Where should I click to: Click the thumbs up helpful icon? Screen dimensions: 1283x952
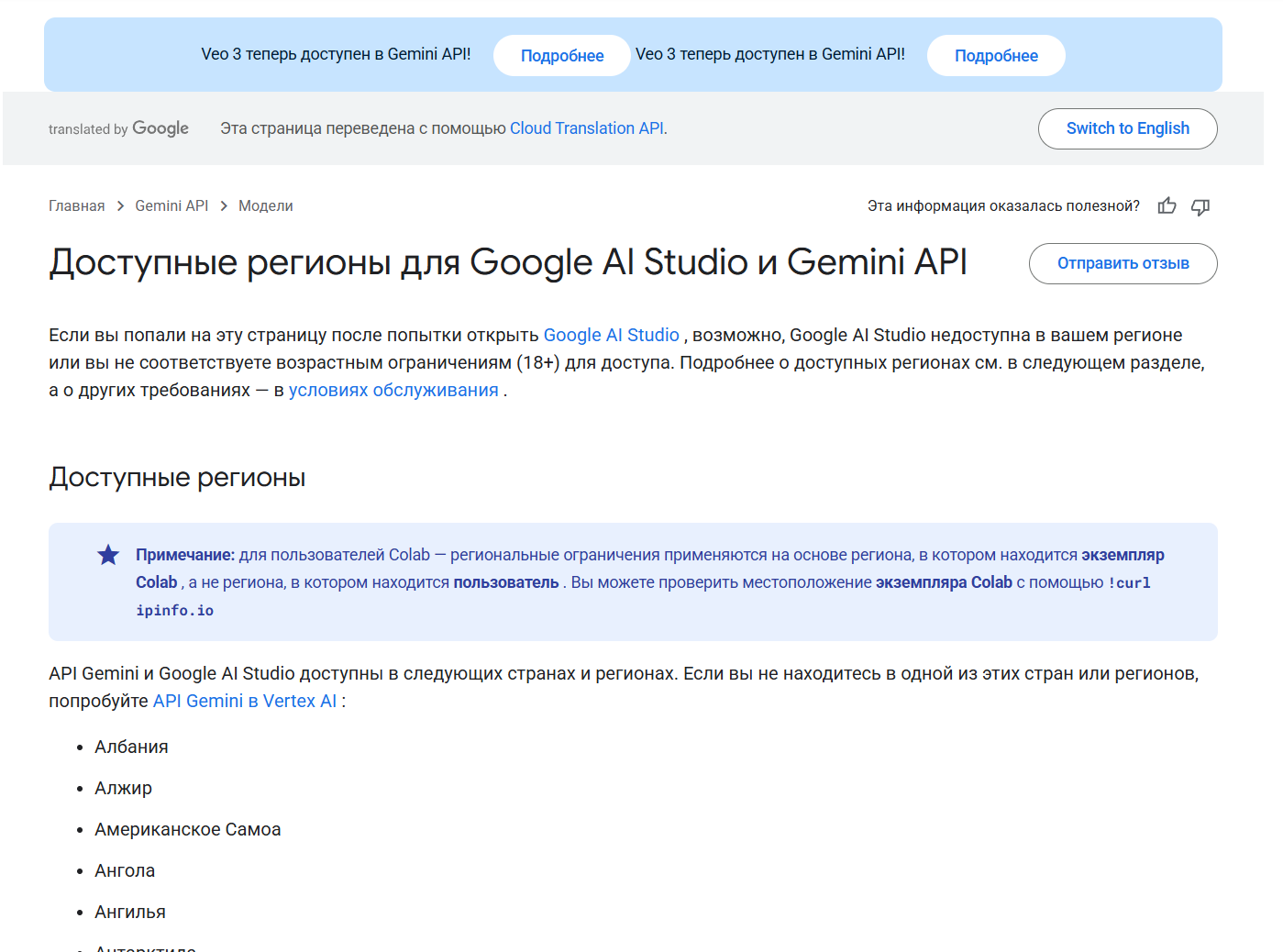pyautogui.click(x=1167, y=206)
